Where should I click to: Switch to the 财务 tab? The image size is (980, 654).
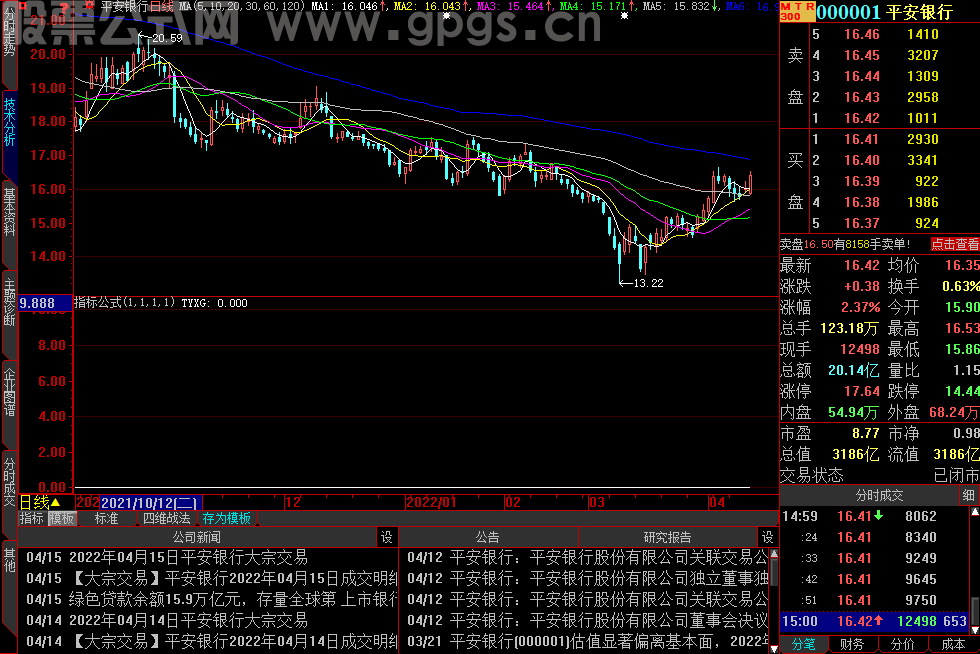click(852, 645)
